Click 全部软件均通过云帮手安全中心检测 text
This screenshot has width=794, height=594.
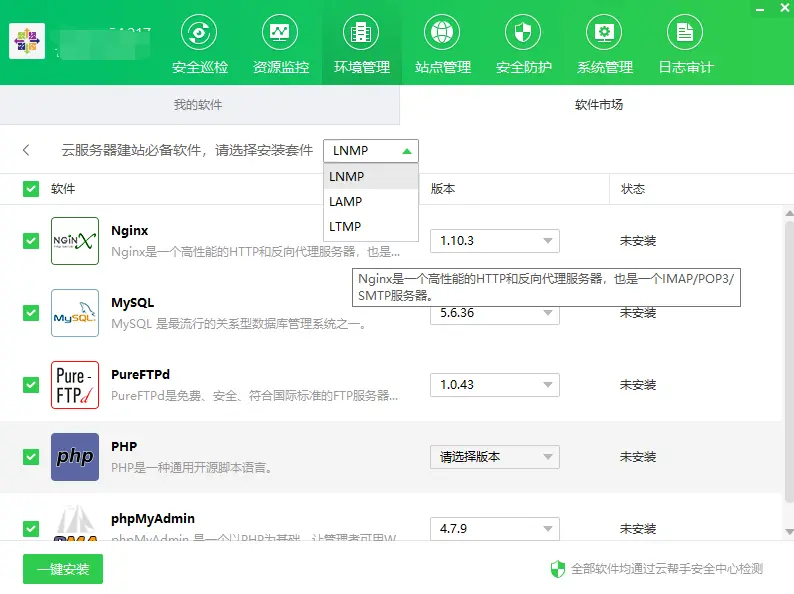667,569
